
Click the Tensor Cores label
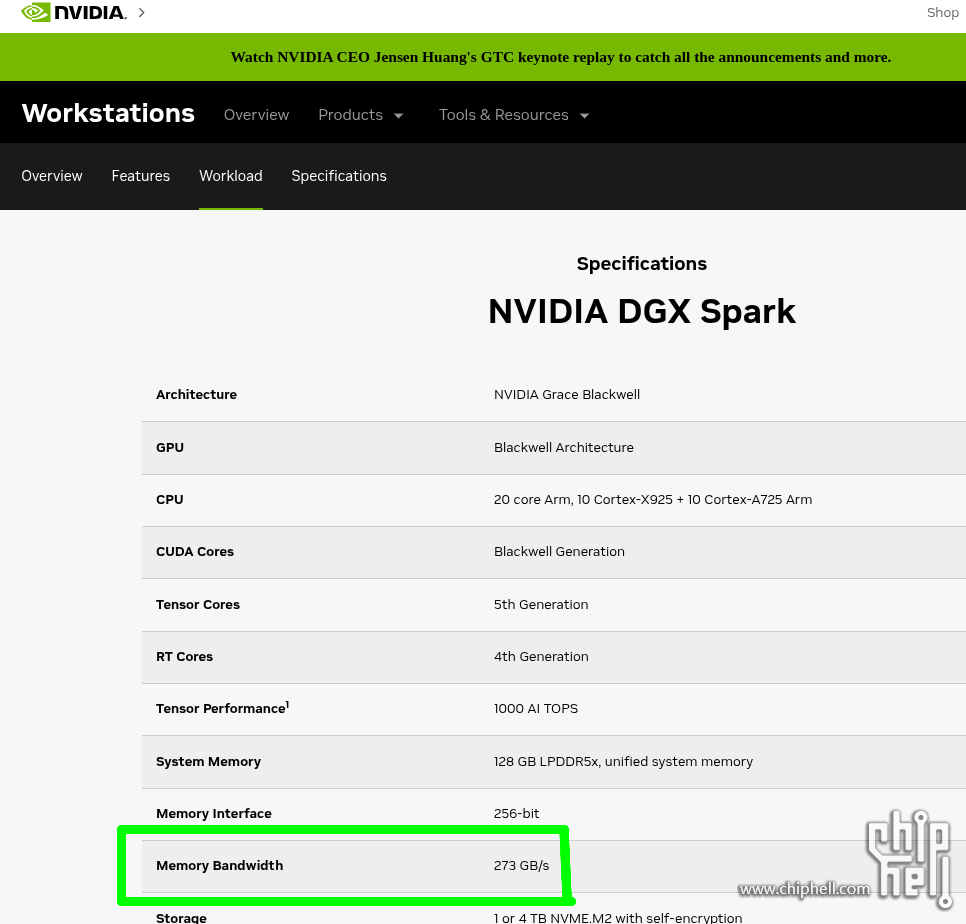(198, 604)
